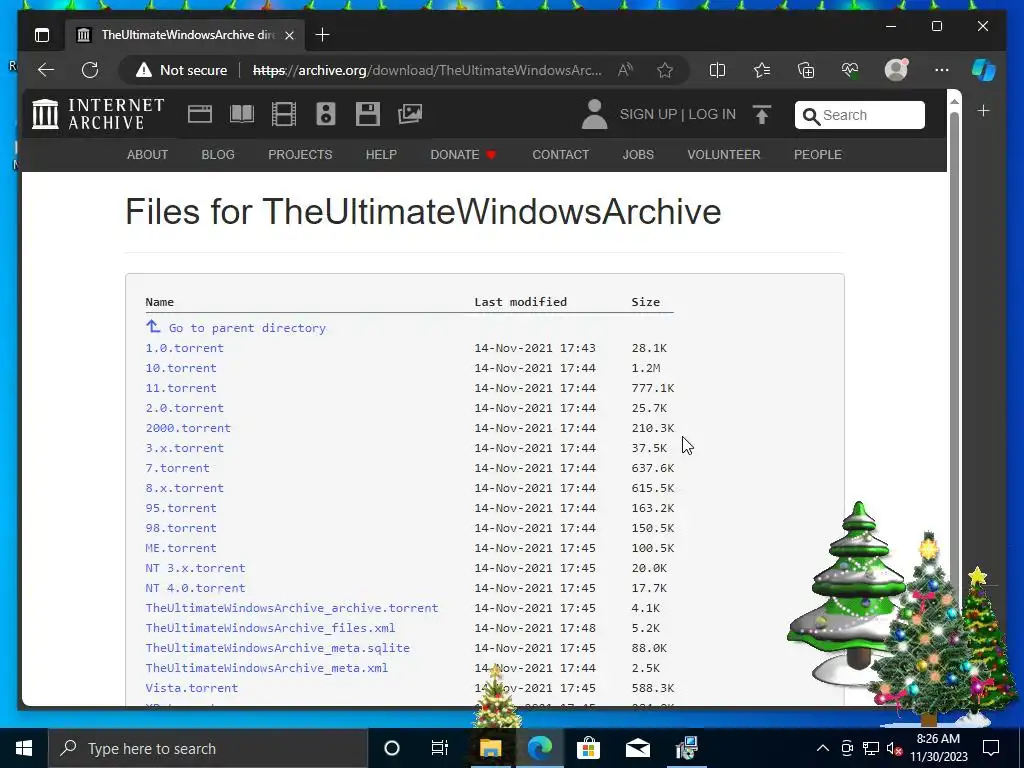This screenshot has width=1024, height=768.
Task: Download Vista.torrent file
Action: coord(191,688)
